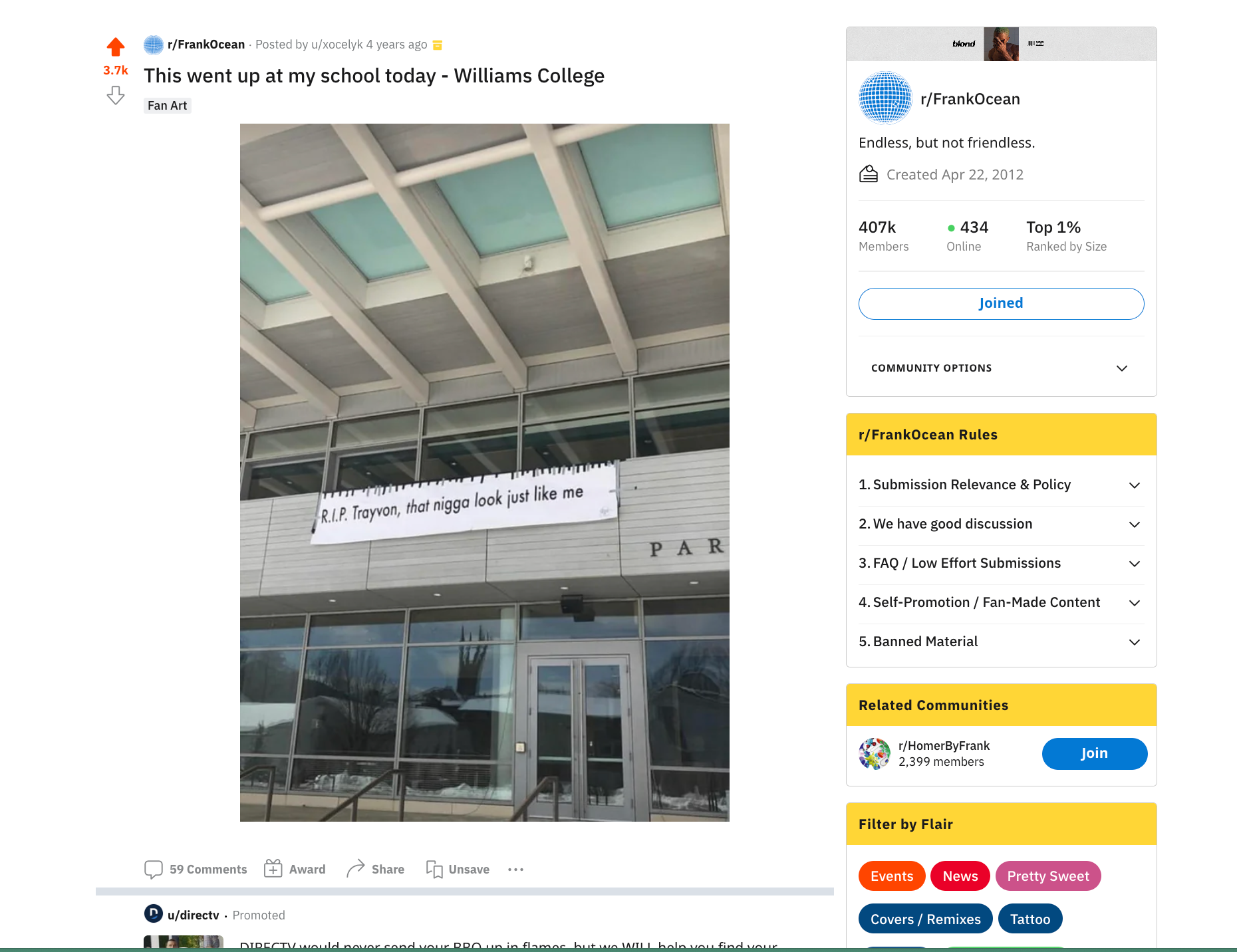This screenshot has height=952, width=1237.
Task: Open the u/directv promoted profile
Action: (193, 915)
